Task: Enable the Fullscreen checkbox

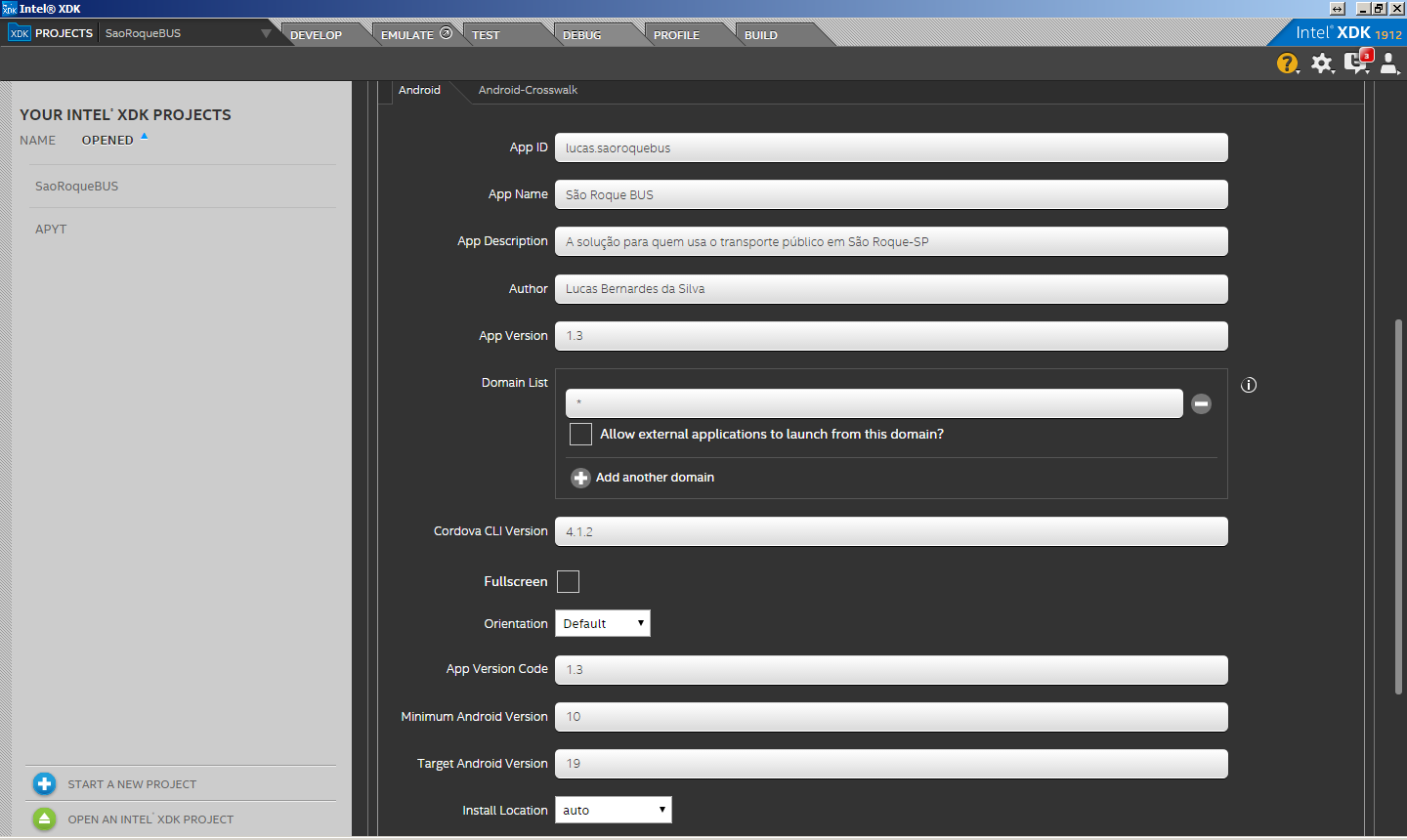Action: (568, 582)
